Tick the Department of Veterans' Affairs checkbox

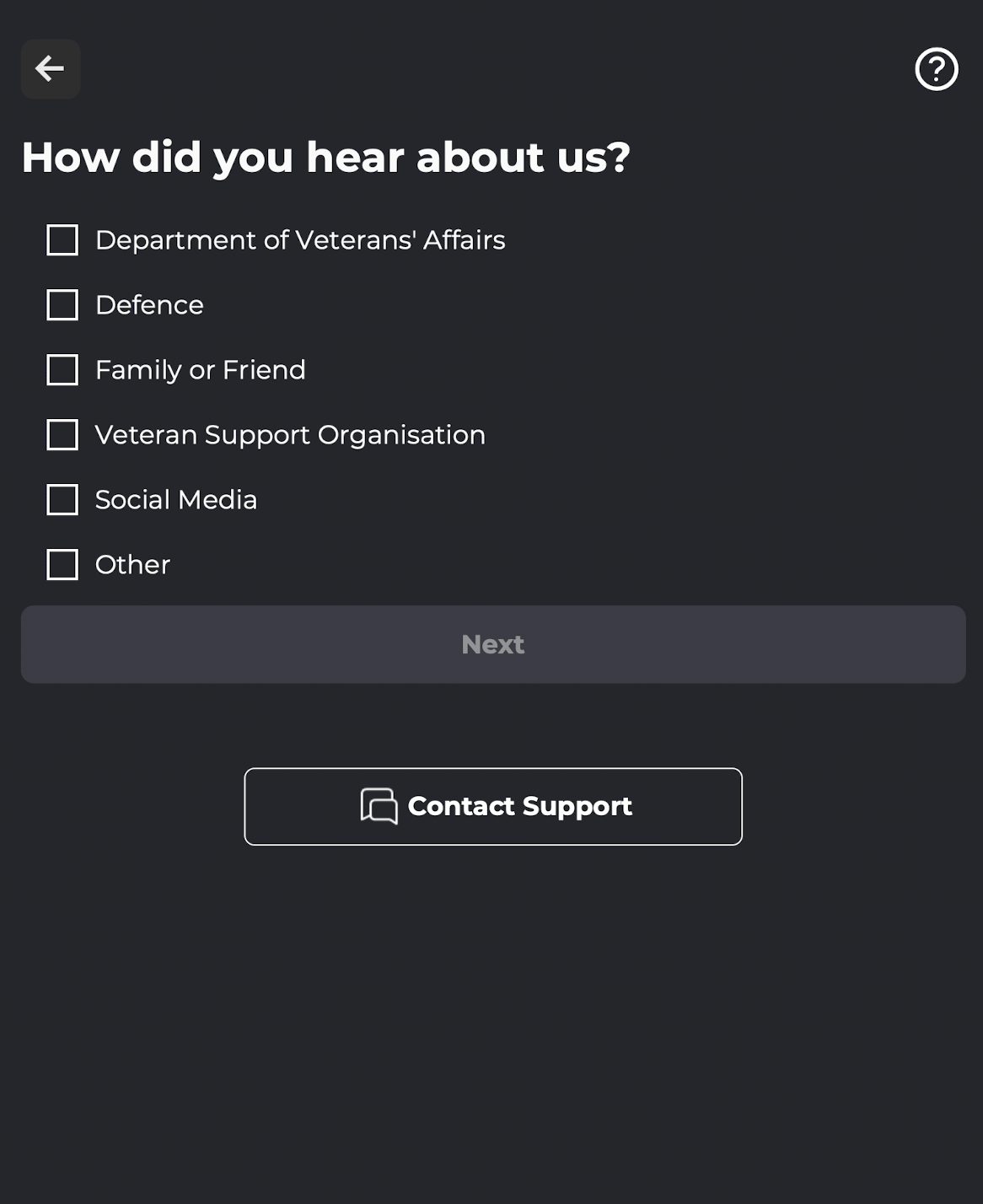[62, 240]
